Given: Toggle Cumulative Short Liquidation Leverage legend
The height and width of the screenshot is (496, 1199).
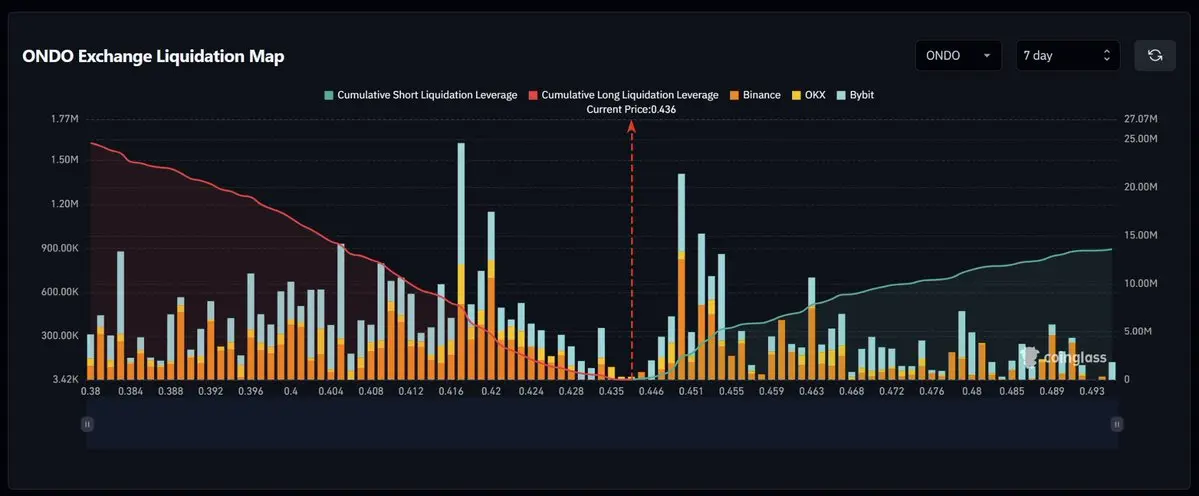Looking at the screenshot, I should coord(421,95).
